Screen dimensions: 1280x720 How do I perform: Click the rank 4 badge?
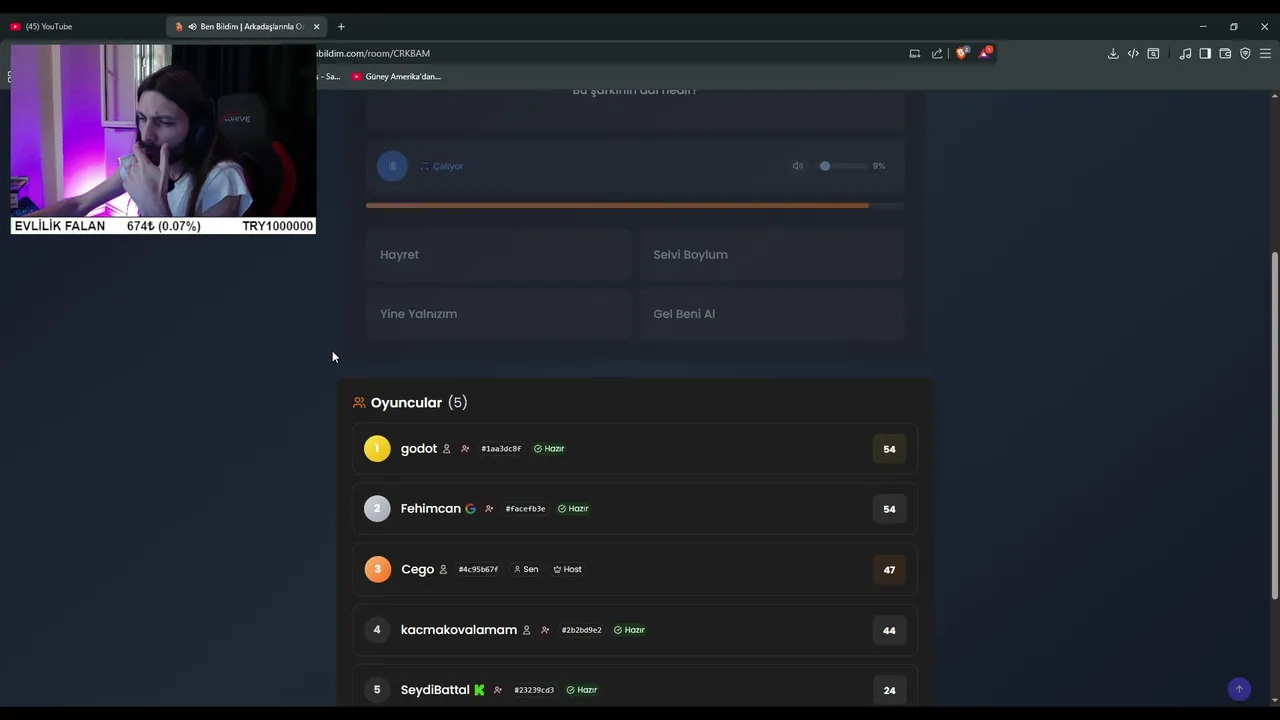(377, 629)
